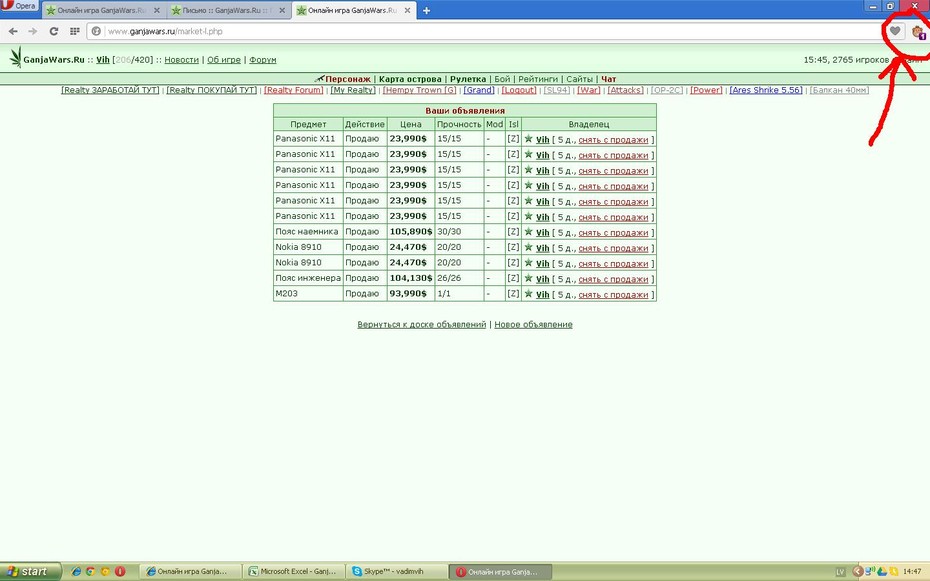The width and height of the screenshot is (930, 581).
Task: Close the first 'Онлайн игра GanjaWars' tab
Action: coord(157,11)
